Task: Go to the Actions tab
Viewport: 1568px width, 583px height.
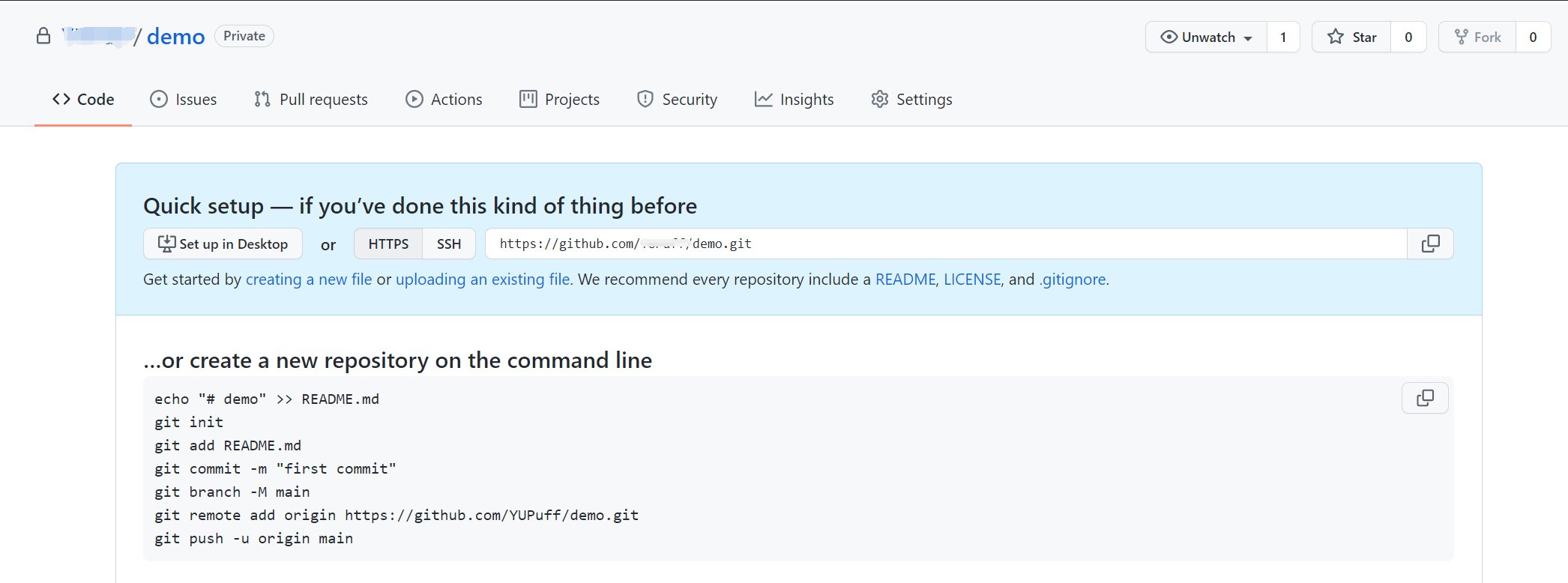Action: pos(444,99)
